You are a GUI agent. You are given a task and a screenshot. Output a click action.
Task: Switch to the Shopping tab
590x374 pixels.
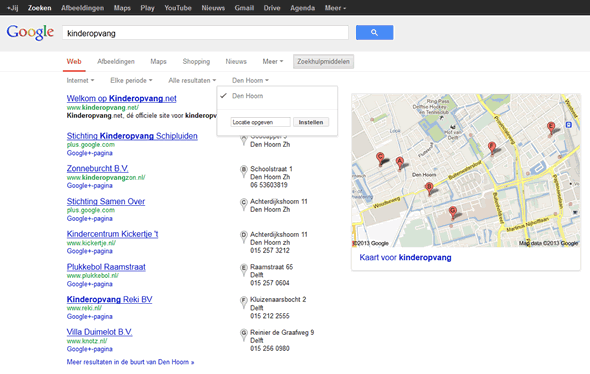(196, 61)
